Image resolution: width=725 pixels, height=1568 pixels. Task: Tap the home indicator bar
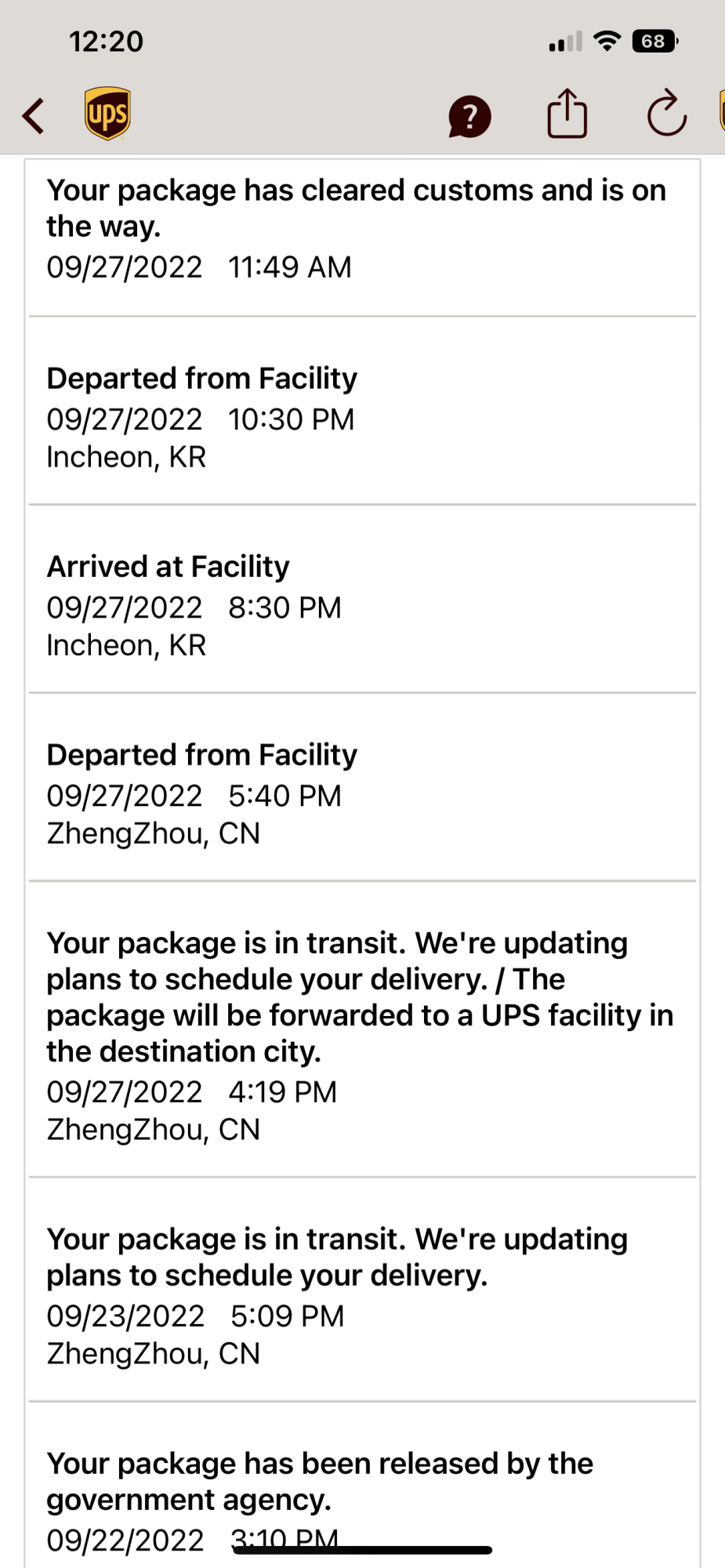tap(362, 1550)
